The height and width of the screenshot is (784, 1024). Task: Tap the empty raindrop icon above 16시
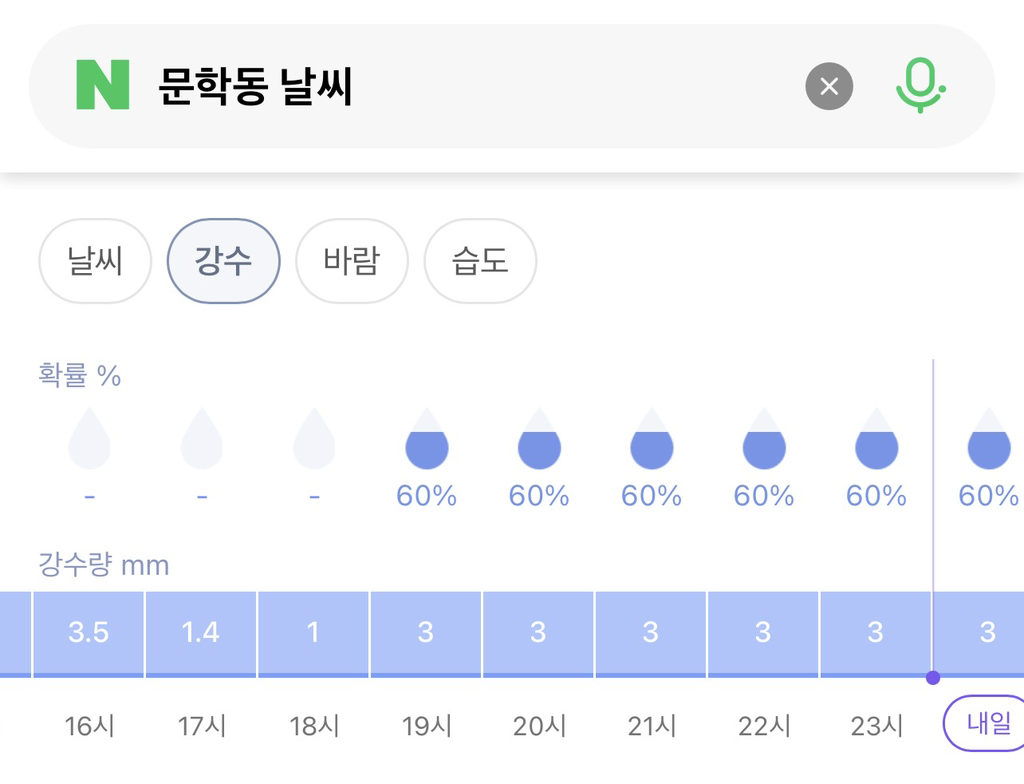[x=89, y=439]
